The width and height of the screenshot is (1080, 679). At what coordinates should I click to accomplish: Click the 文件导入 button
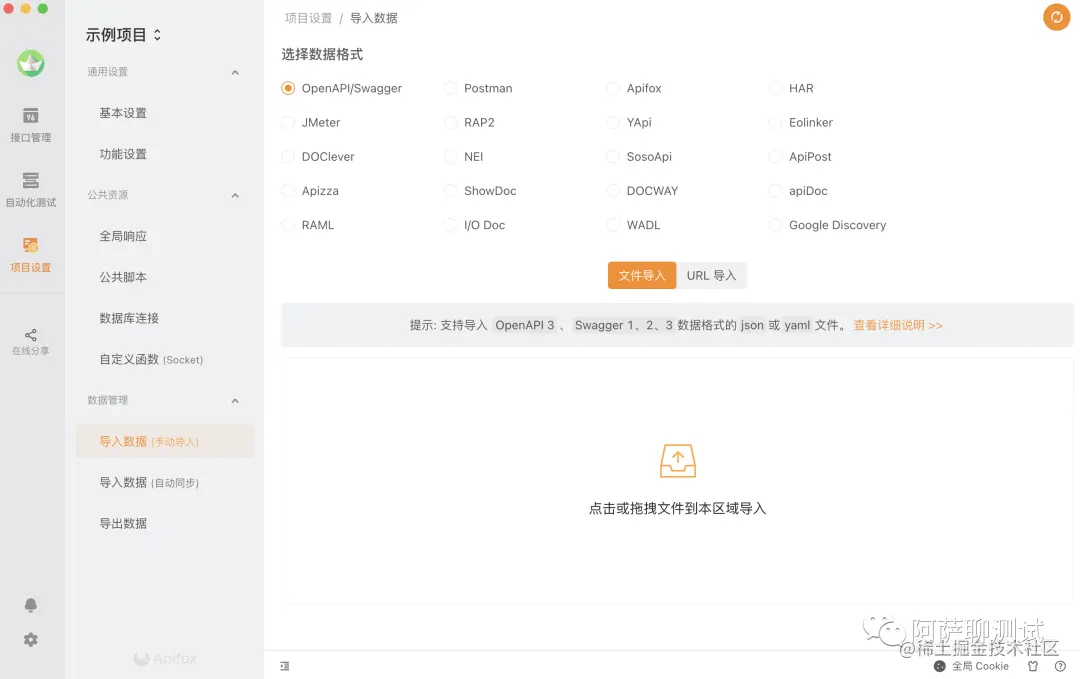pos(641,275)
